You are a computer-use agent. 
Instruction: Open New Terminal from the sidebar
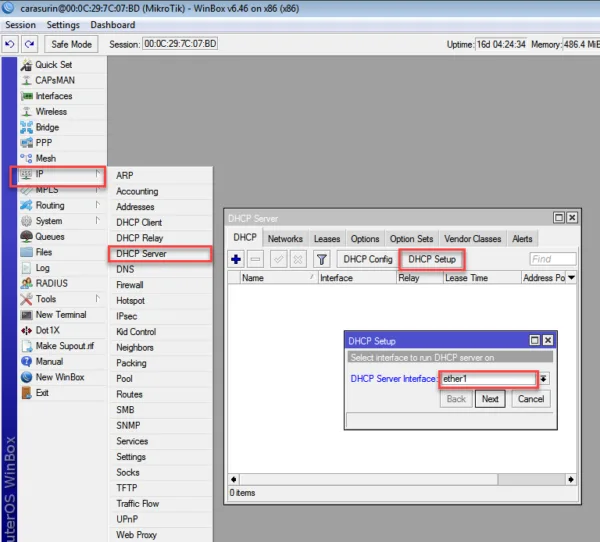(x=60, y=315)
